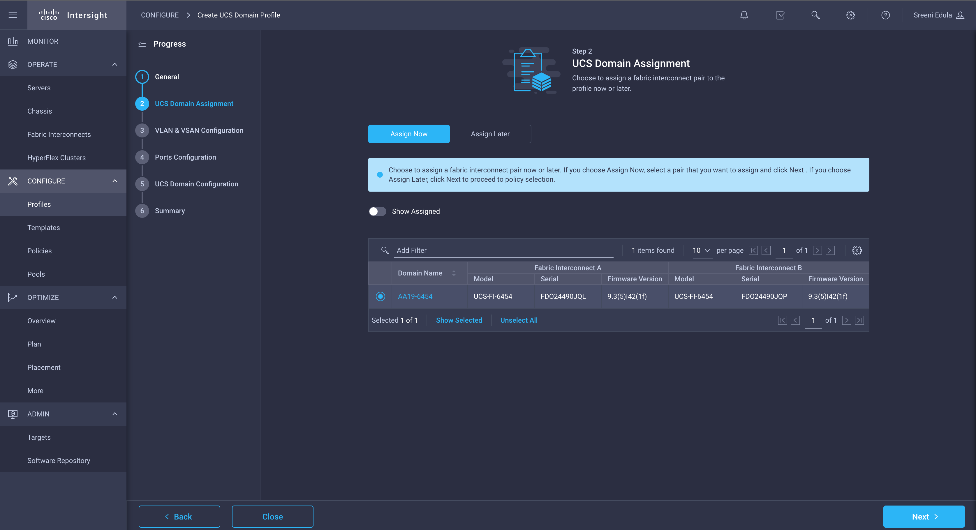Go to next page in bottom pagination
This screenshot has width=976, height=530.
(846, 320)
